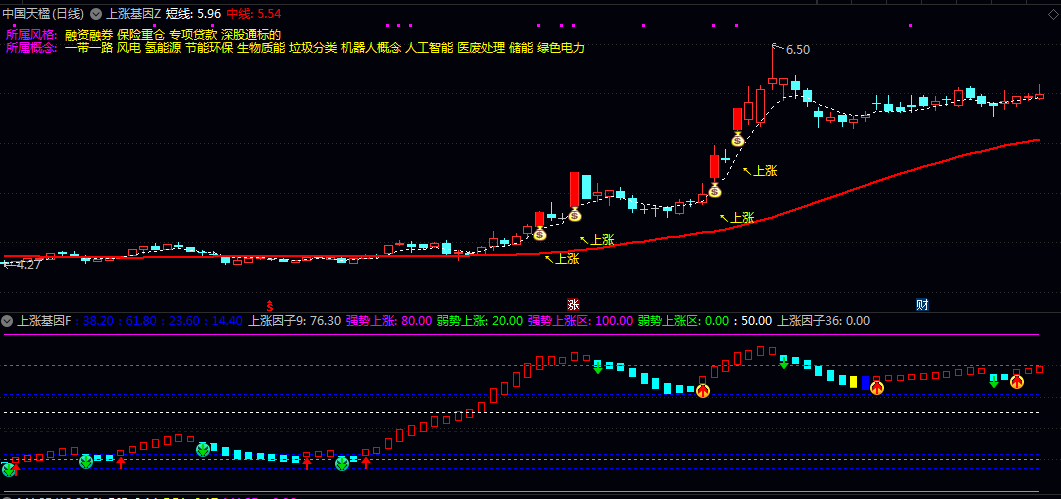Click the 所属风格 label
Viewport: 1061px width, 499px height.
tap(32, 35)
